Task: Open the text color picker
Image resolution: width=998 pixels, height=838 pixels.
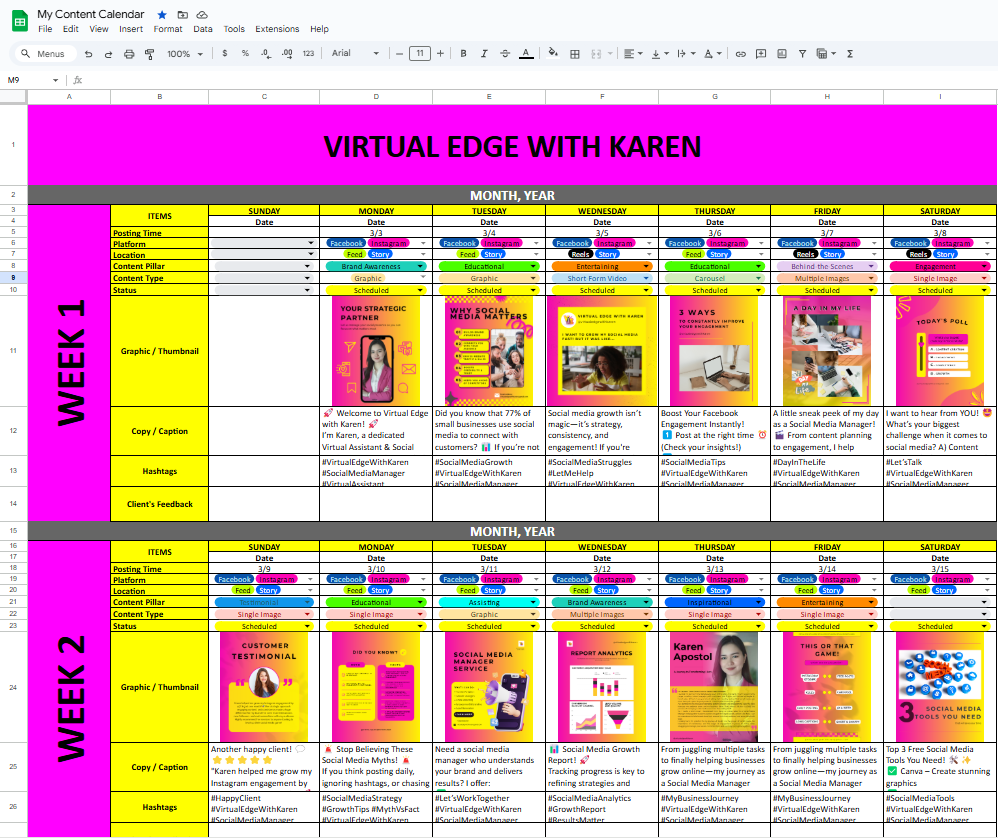Action: point(526,53)
